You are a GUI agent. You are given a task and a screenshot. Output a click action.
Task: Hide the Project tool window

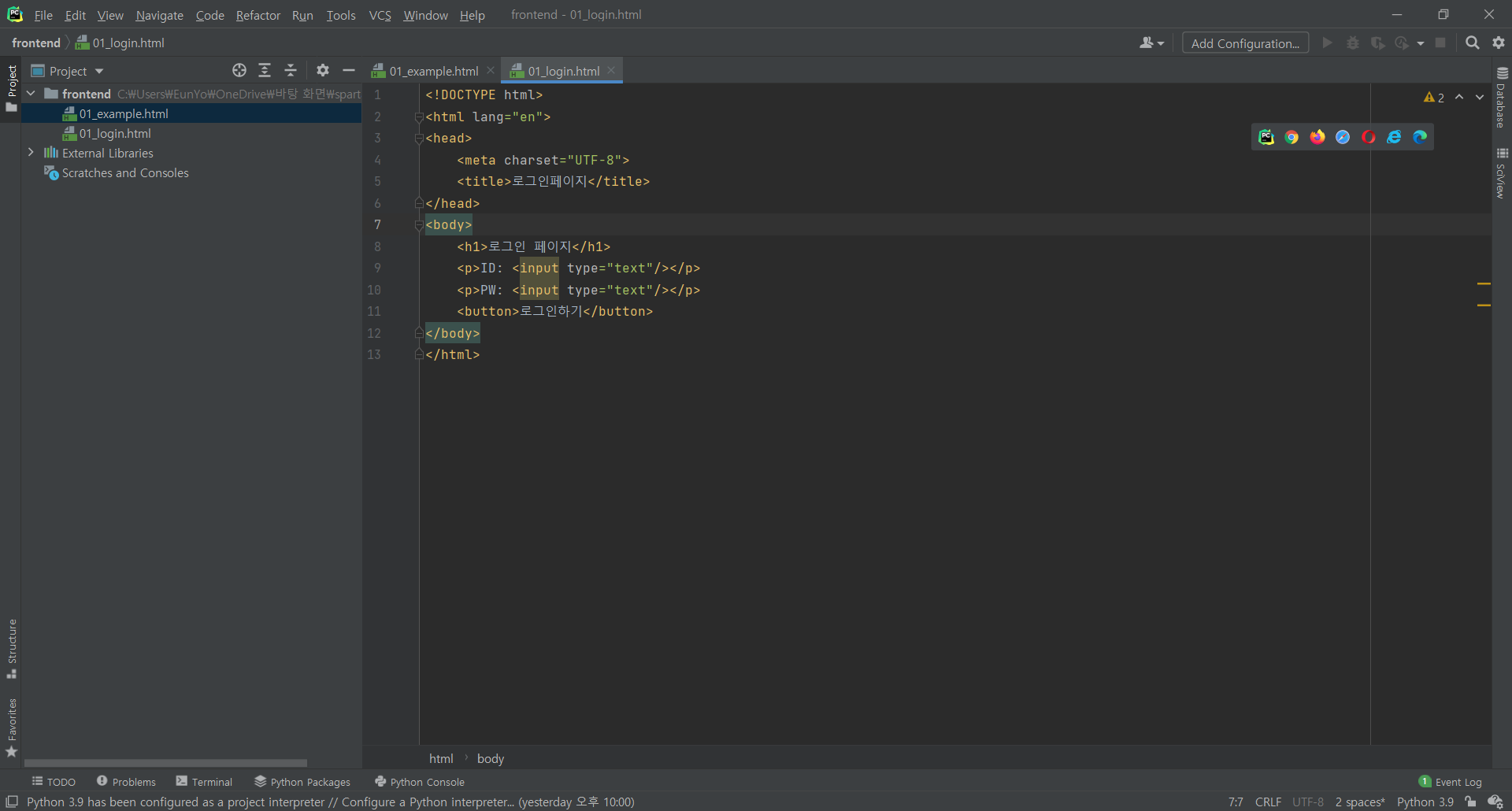349,71
